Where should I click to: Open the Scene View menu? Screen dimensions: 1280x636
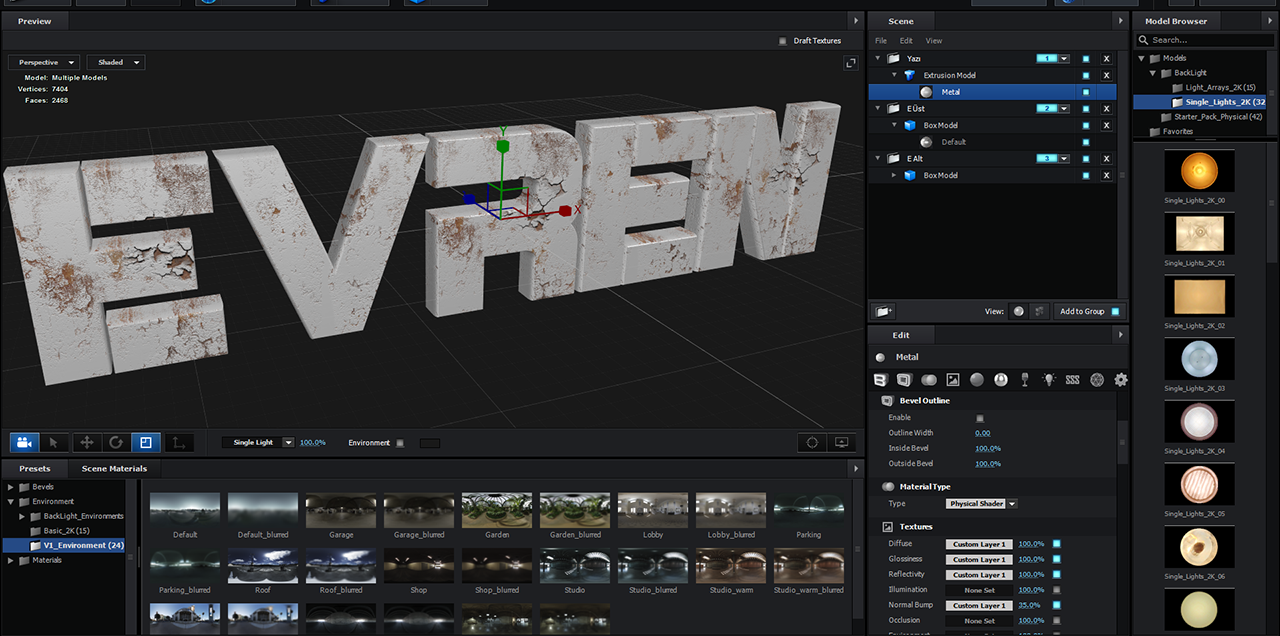(x=934, y=41)
